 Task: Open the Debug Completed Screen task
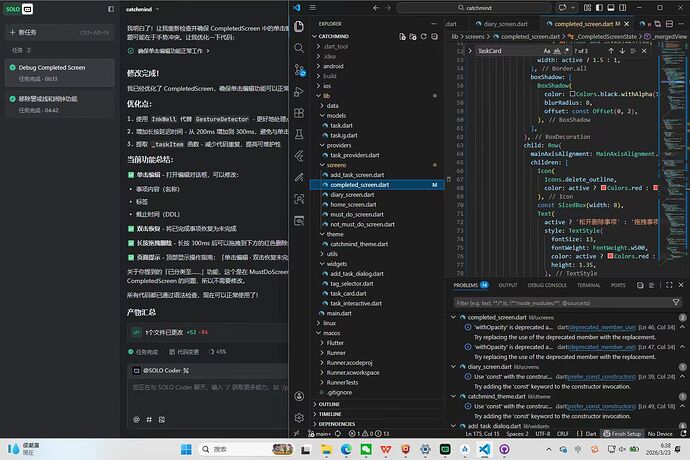click(59, 73)
